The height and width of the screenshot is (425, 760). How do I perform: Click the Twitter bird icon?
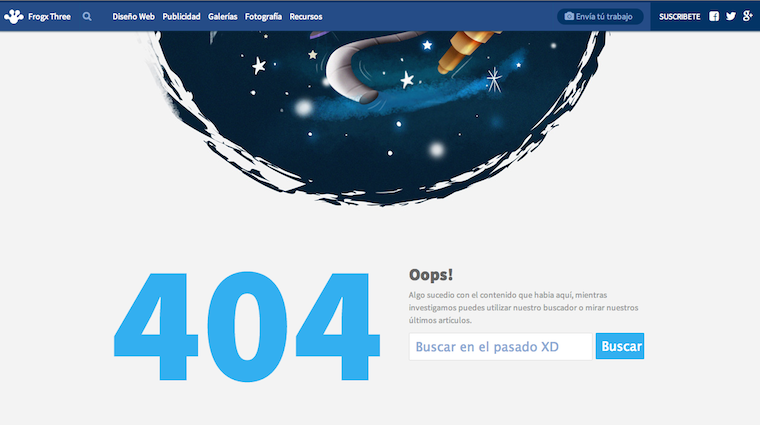click(x=731, y=16)
